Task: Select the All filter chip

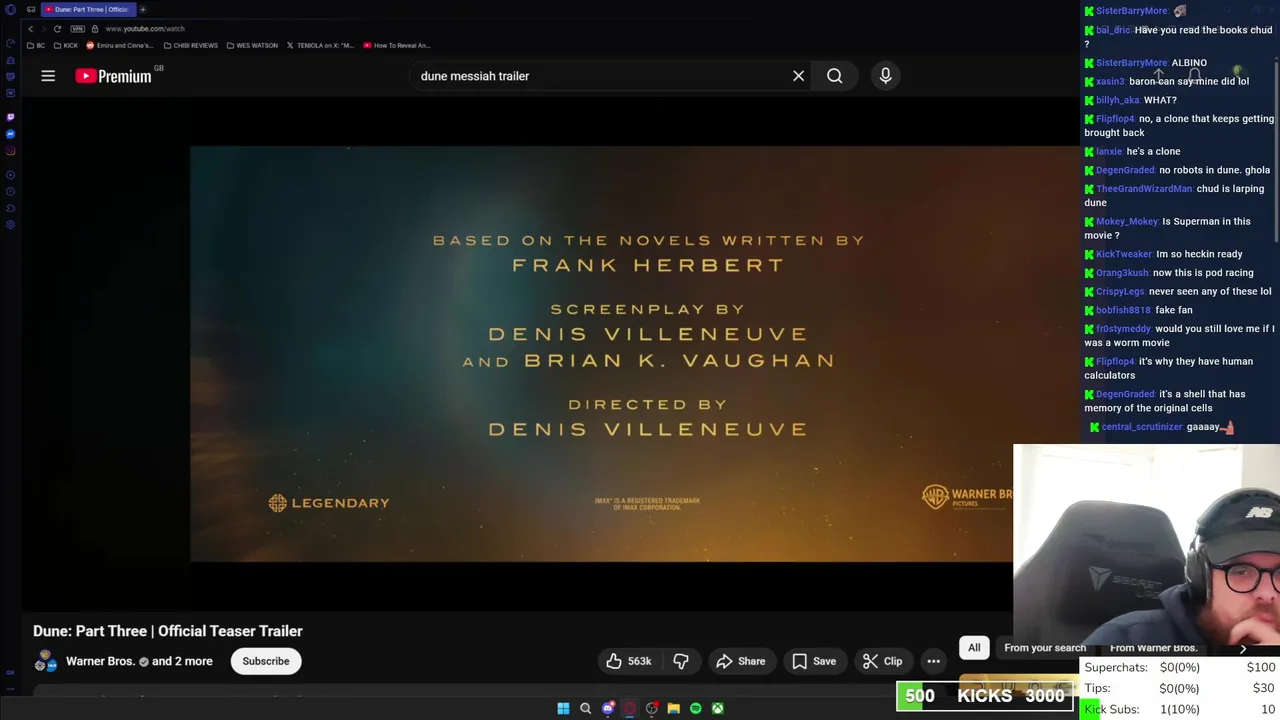Action: coord(974,648)
